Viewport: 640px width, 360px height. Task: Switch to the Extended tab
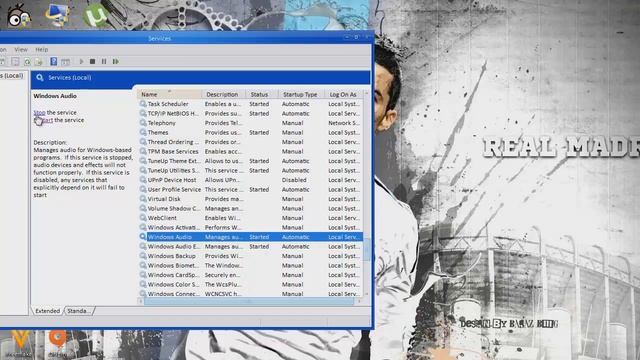(47, 311)
